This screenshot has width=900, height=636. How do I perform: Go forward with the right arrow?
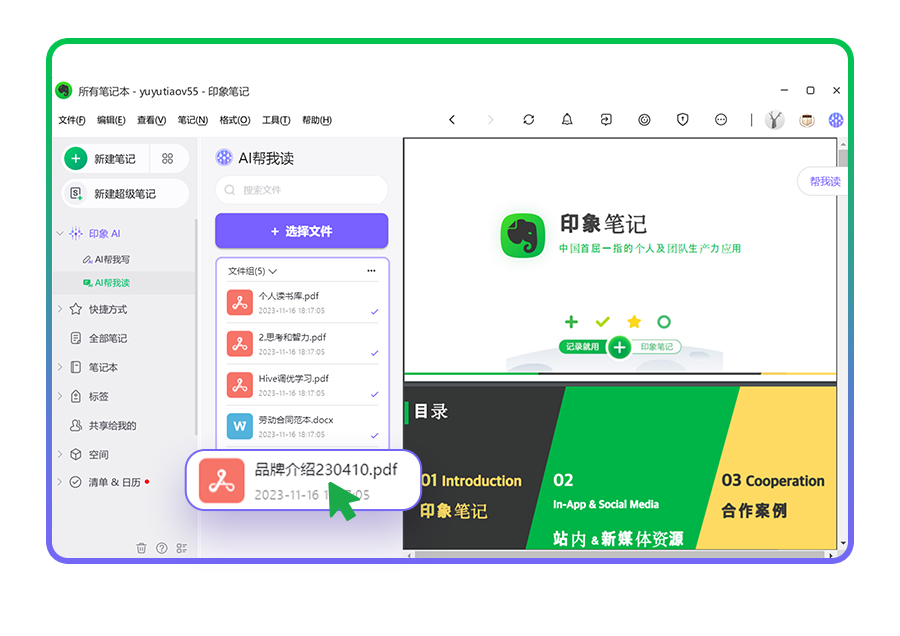[490, 119]
